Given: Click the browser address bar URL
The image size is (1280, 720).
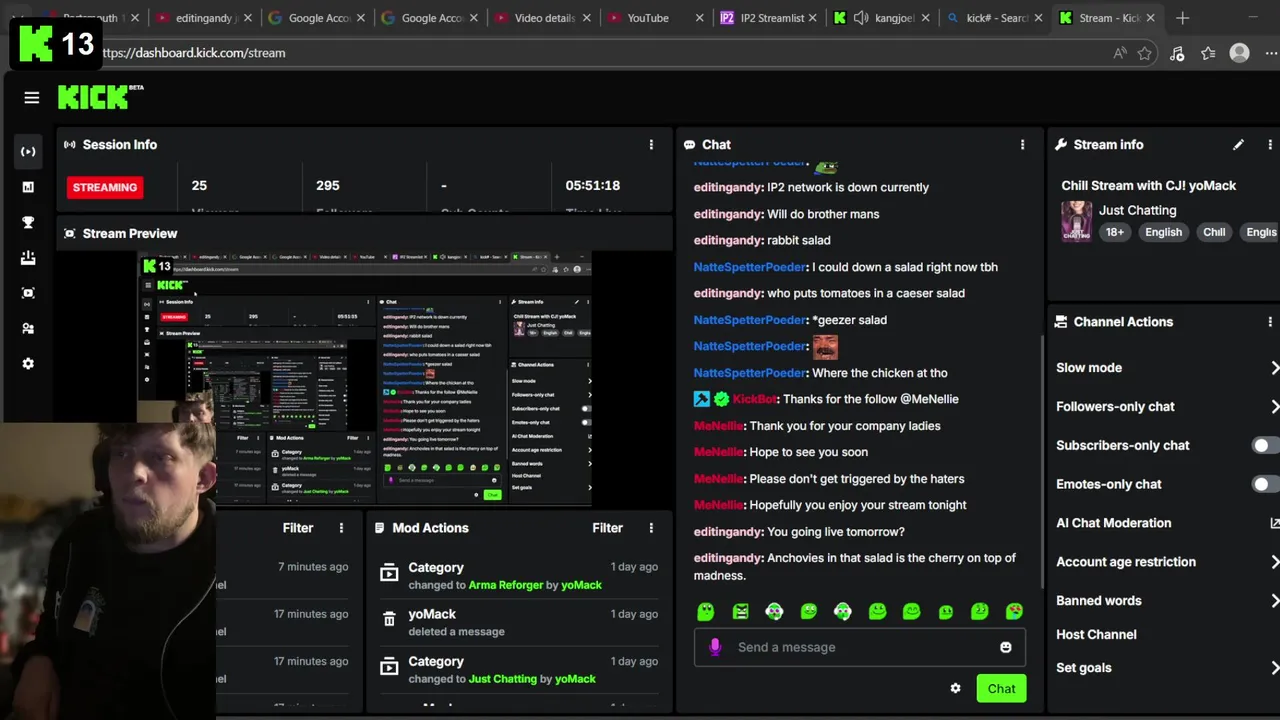Looking at the screenshot, I should [x=193, y=53].
